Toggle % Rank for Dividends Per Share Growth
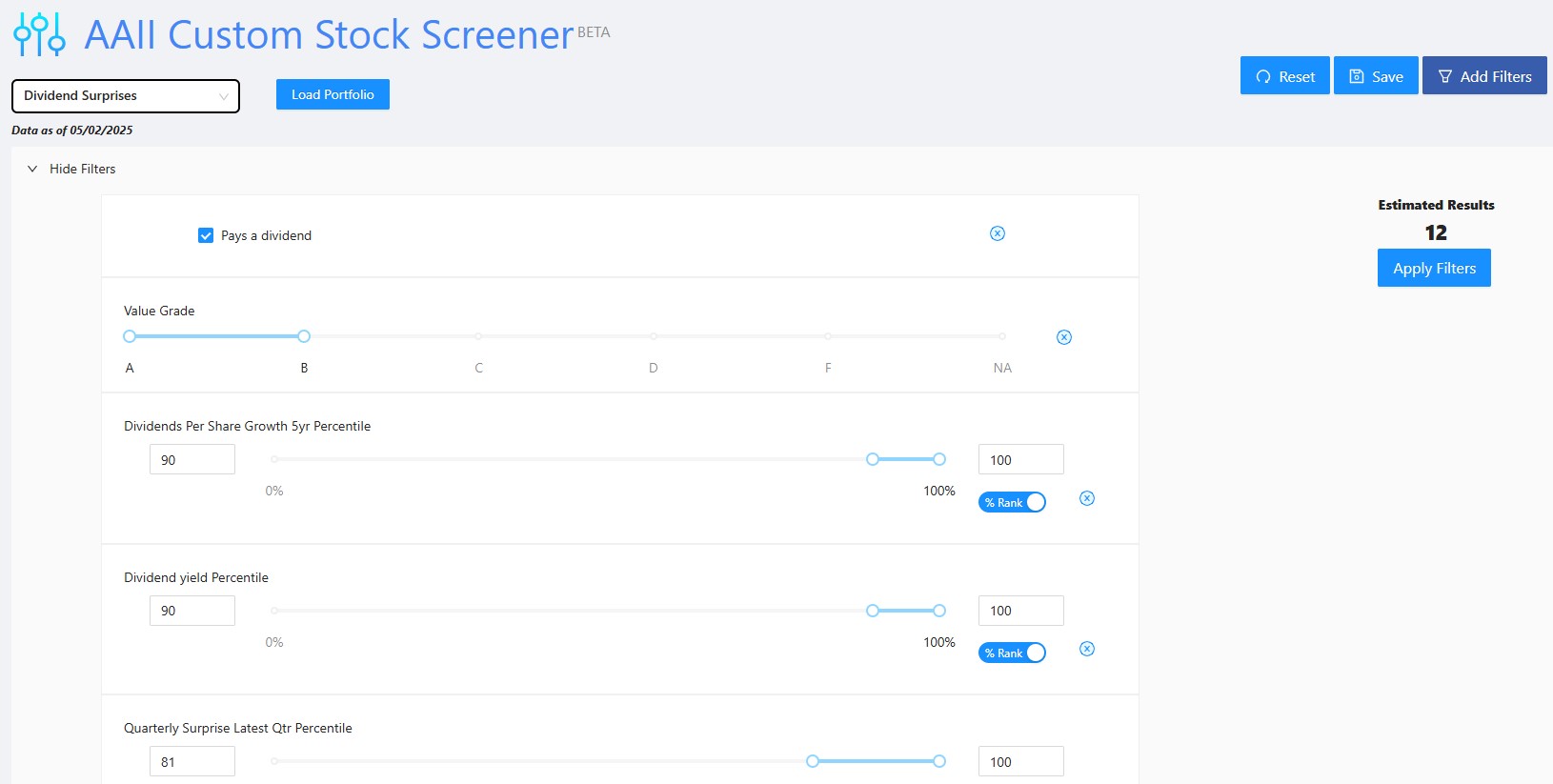Screen dimensions: 1553x784 pos(1012,502)
